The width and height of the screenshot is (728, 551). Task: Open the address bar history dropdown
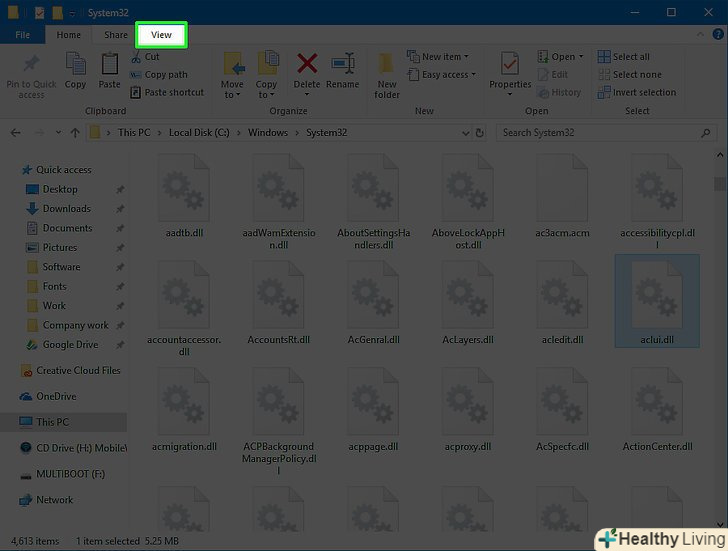tap(466, 133)
